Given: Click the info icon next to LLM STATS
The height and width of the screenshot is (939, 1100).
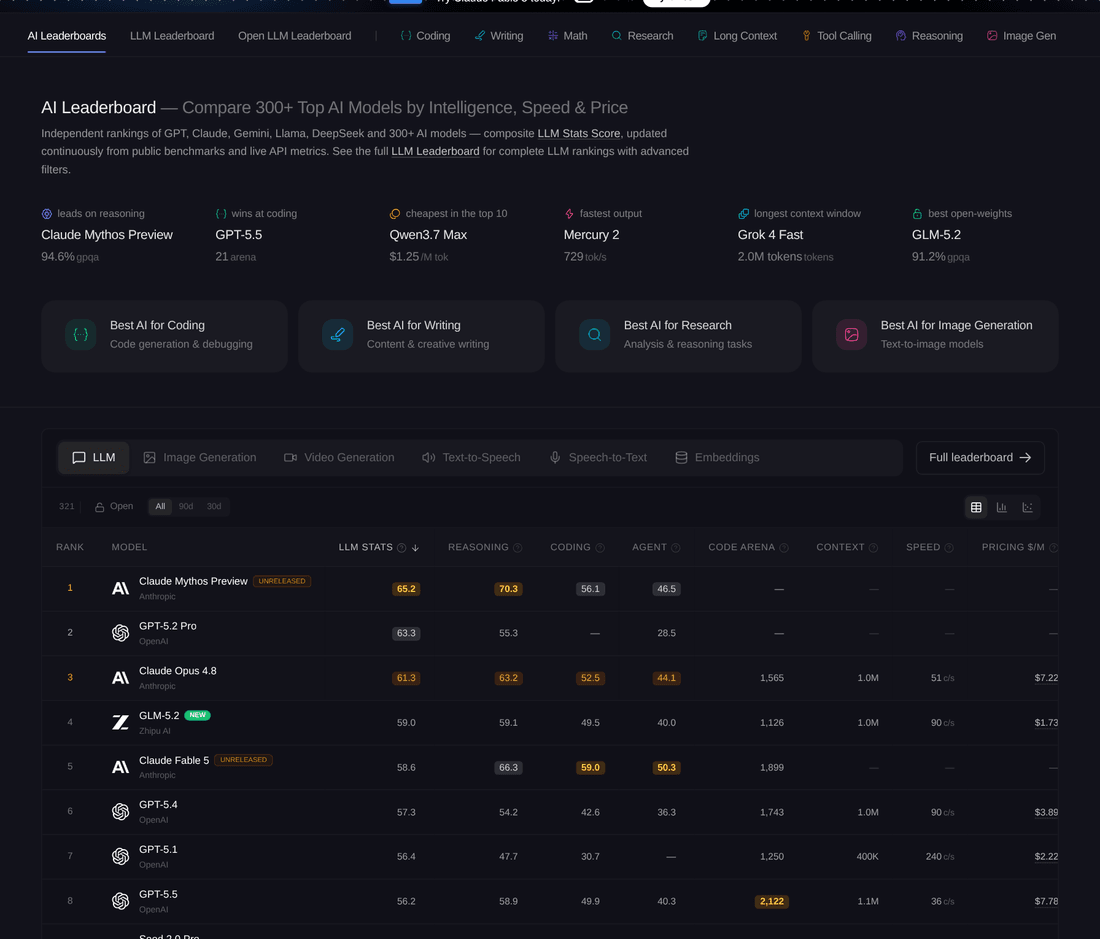Looking at the screenshot, I should point(401,548).
